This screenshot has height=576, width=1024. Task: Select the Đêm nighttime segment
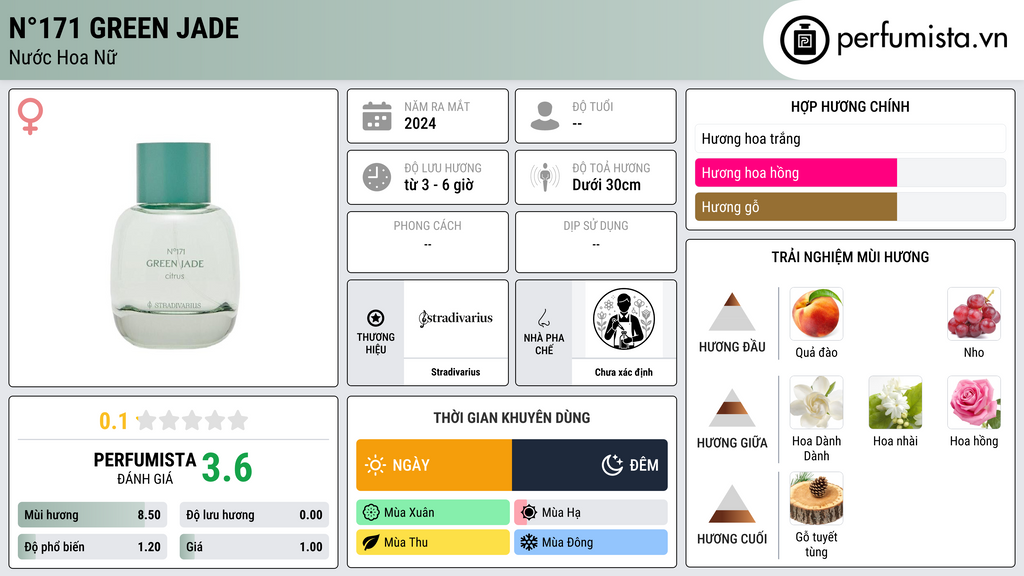(590, 465)
